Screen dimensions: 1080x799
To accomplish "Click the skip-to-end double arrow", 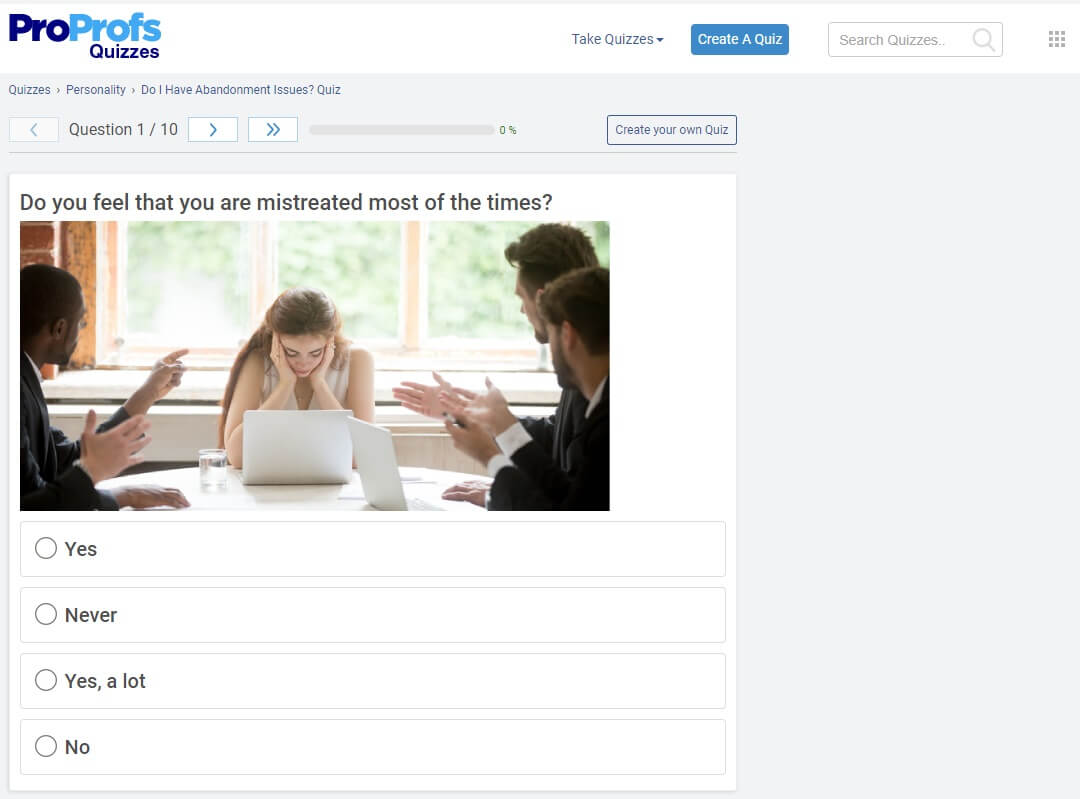I will coord(272,129).
